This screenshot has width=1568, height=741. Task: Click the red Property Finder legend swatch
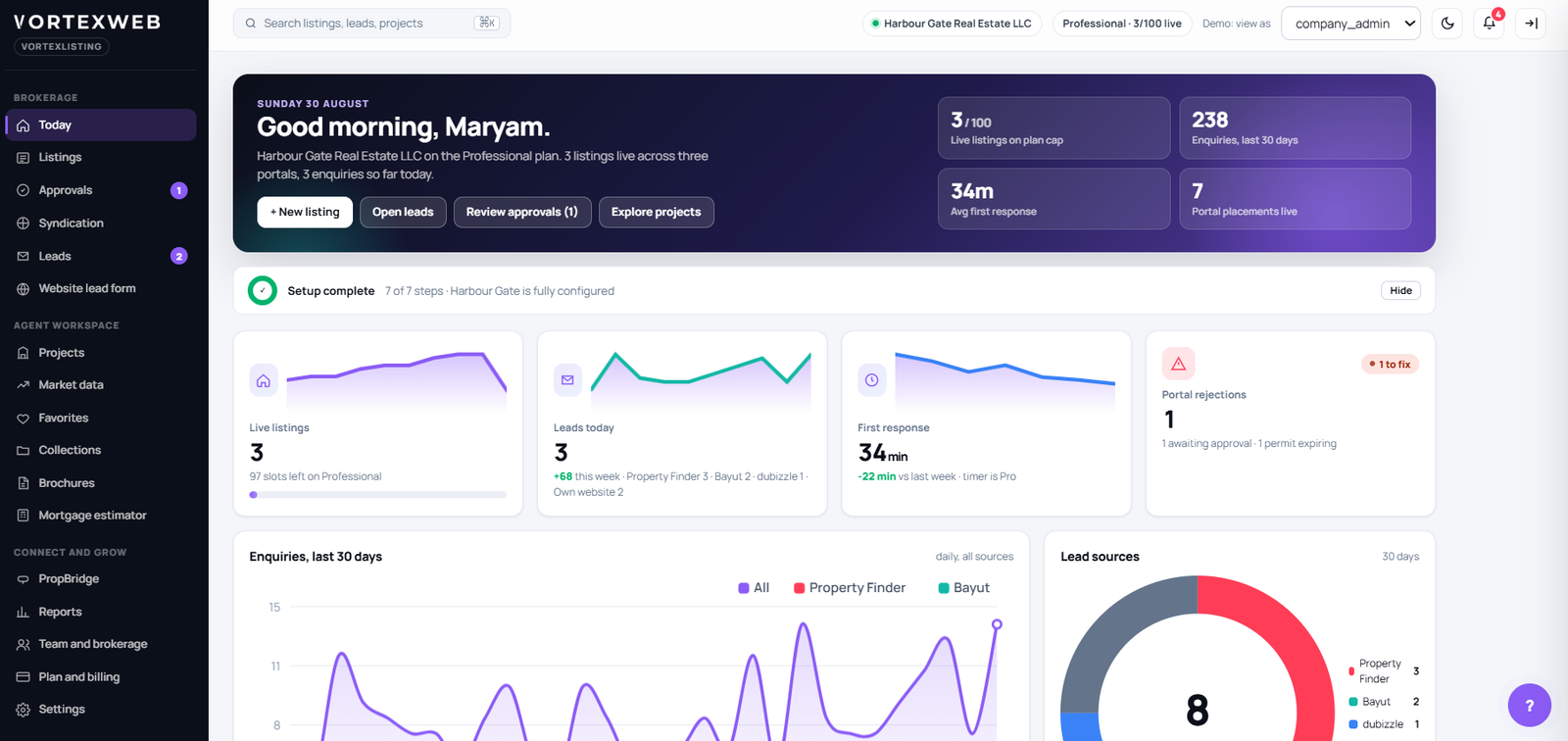point(1351,671)
